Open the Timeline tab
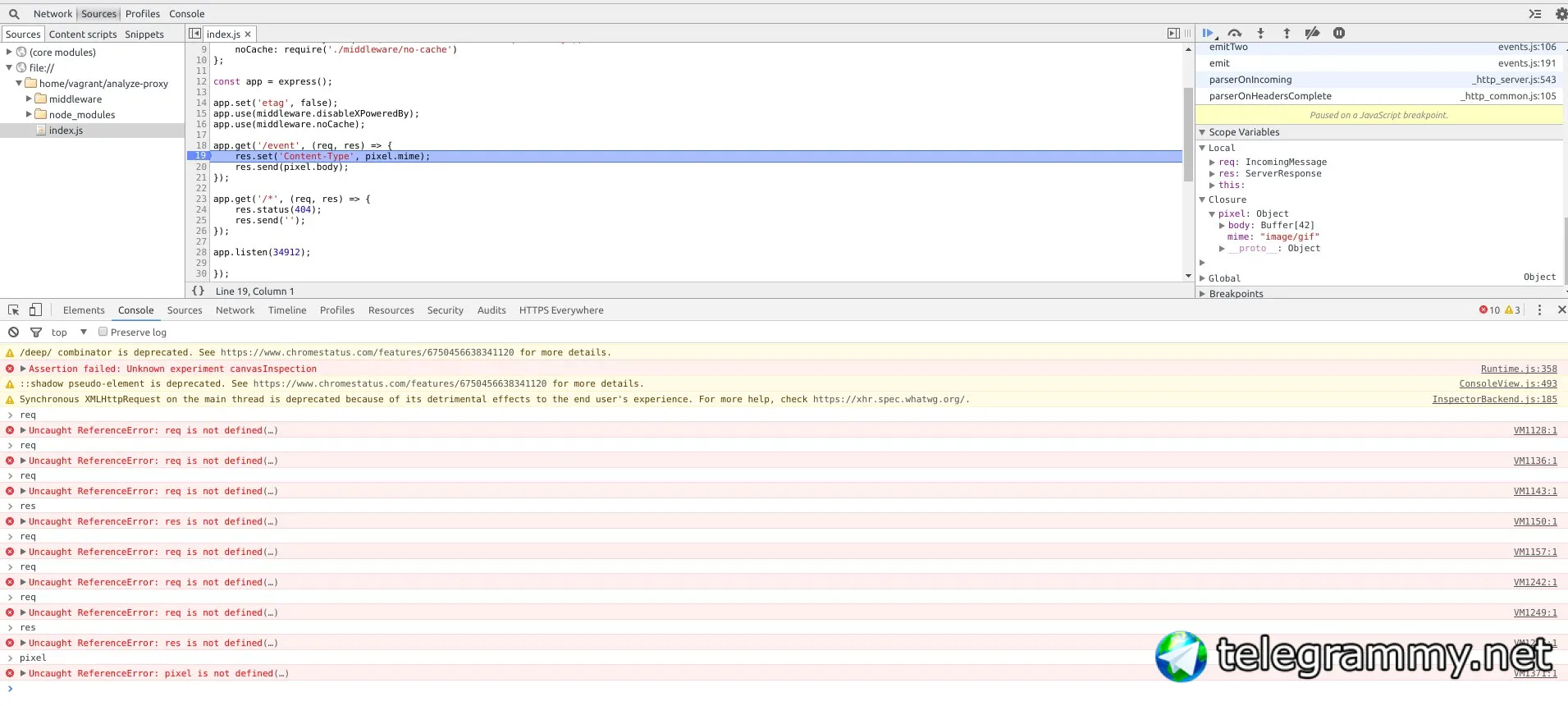 pyautogui.click(x=287, y=310)
